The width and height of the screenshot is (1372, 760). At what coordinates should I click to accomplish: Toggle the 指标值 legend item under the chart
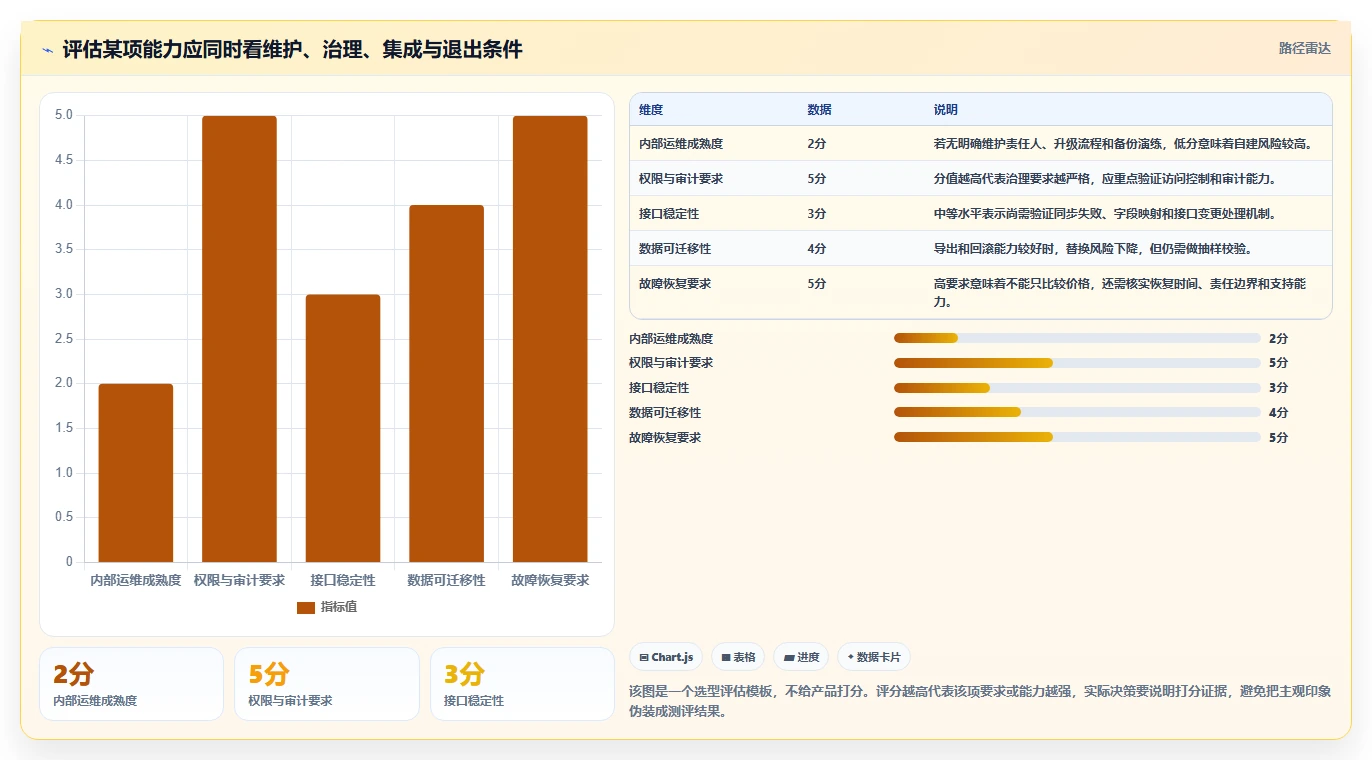327,607
